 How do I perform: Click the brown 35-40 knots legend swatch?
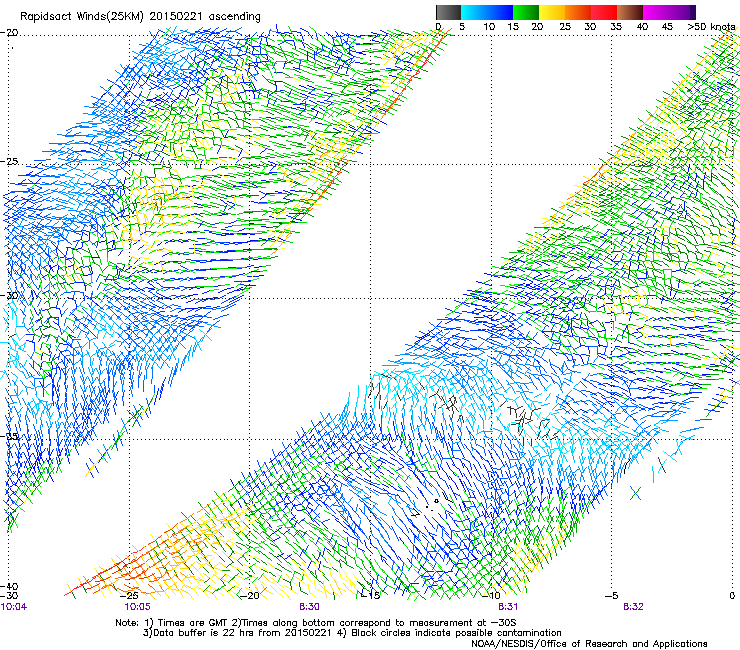pyautogui.click(x=630, y=12)
